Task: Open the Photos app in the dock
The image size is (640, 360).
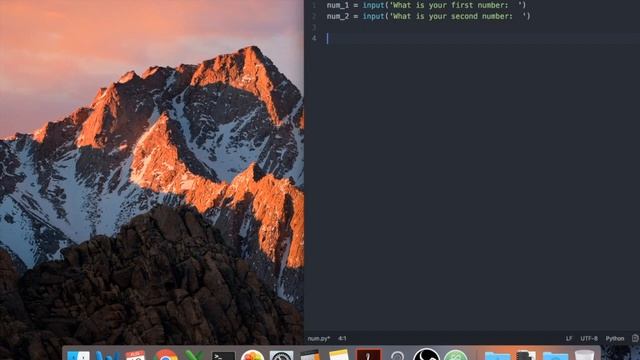Action: pyautogui.click(x=252, y=355)
